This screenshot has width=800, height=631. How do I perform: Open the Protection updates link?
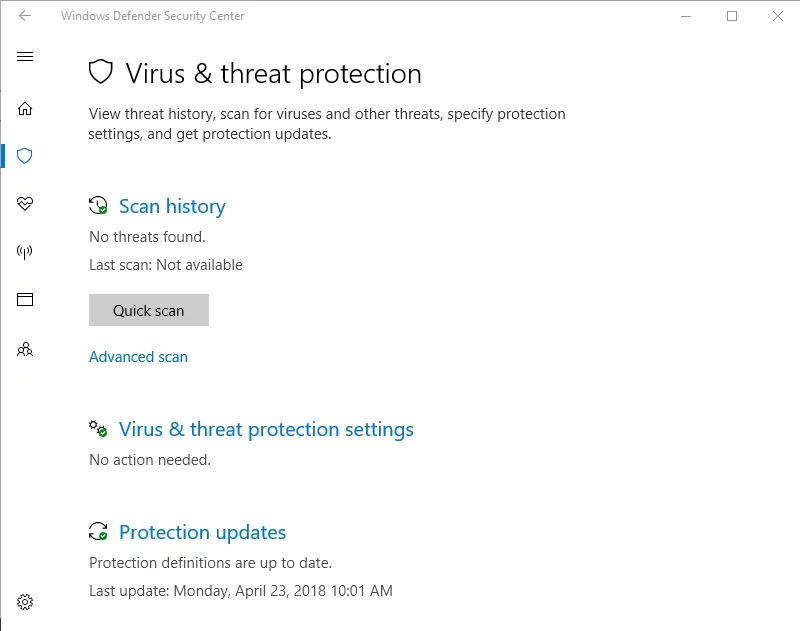202,533
